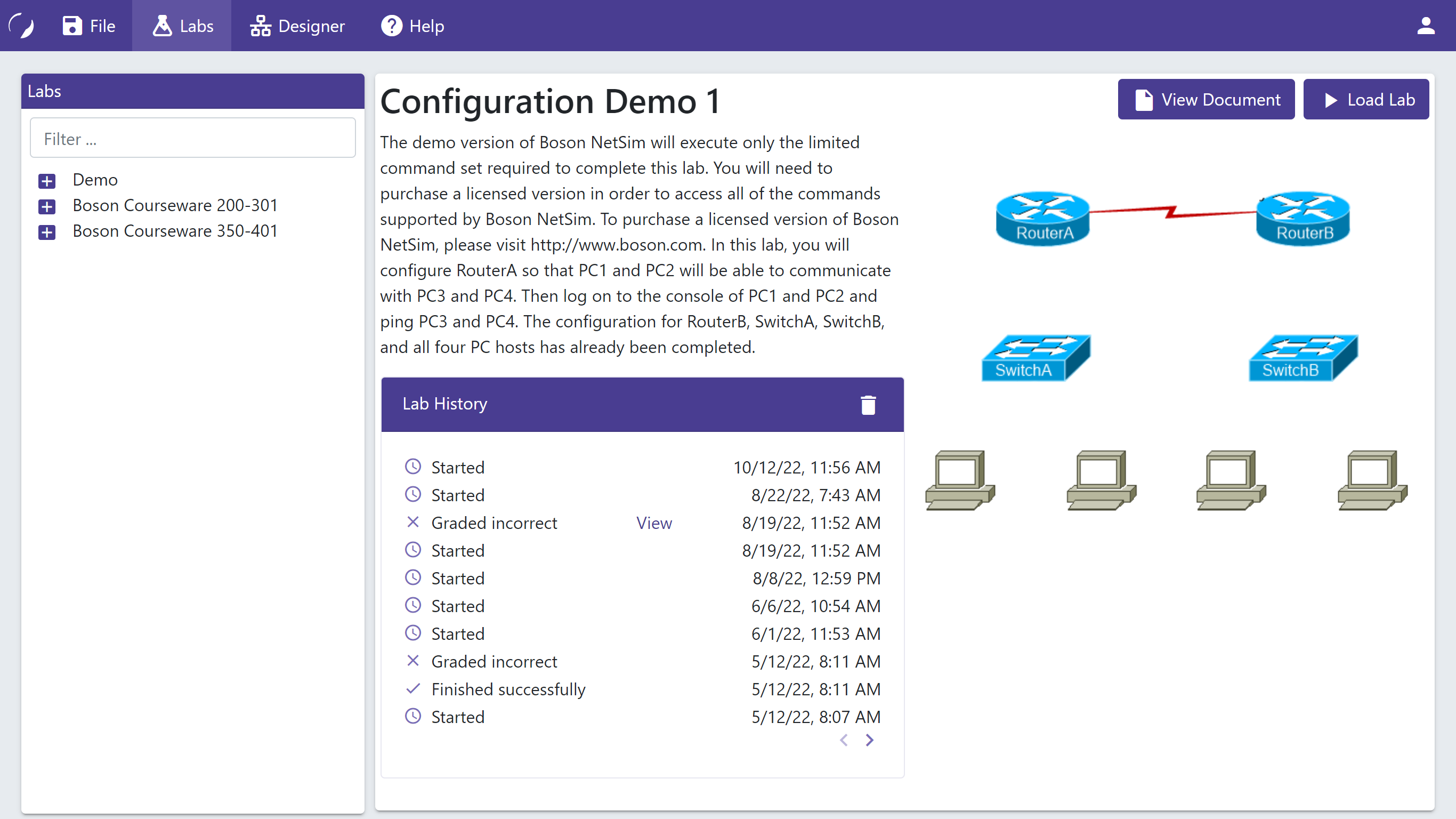The image size is (1456, 819).
Task: Open the File menu
Action: (x=89, y=26)
